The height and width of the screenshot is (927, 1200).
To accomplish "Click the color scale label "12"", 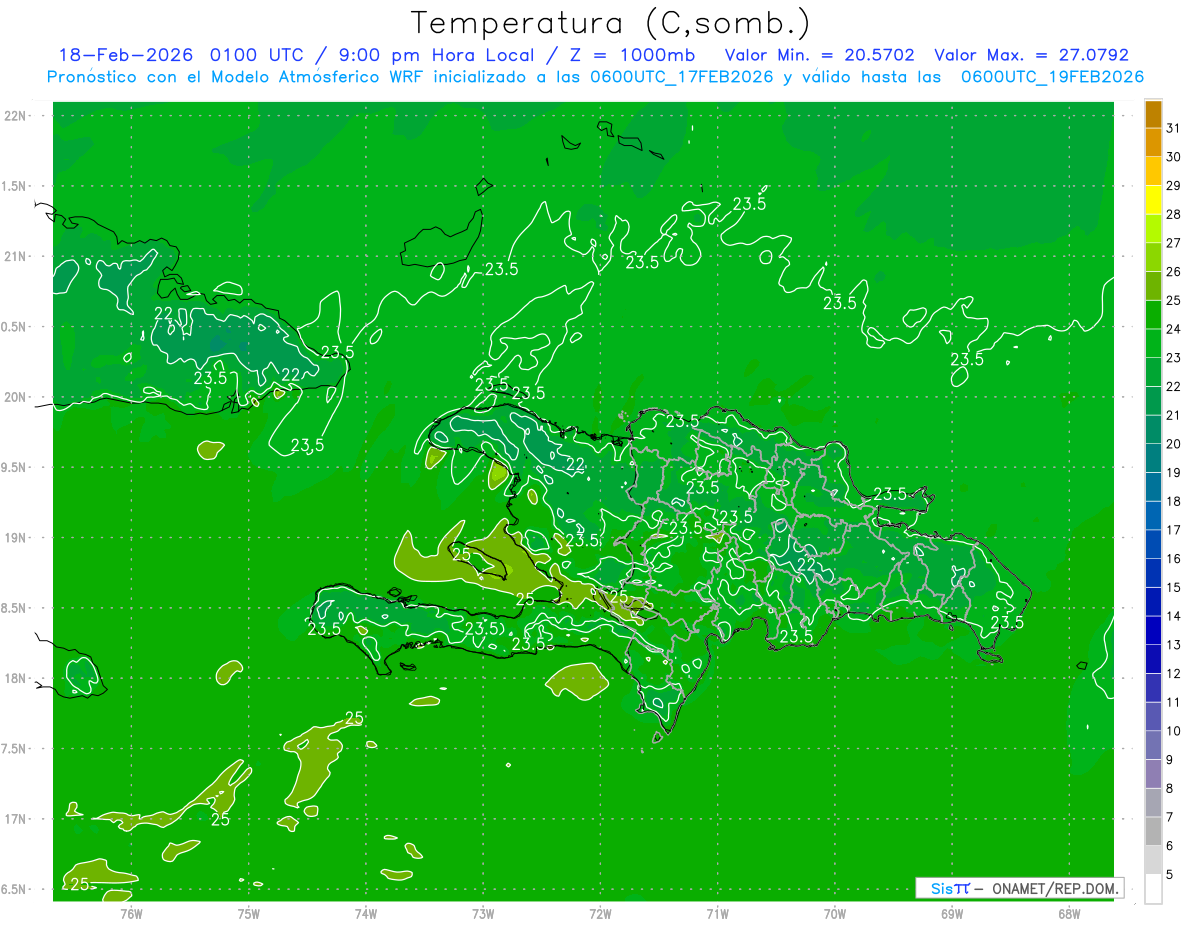I will (1174, 674).
